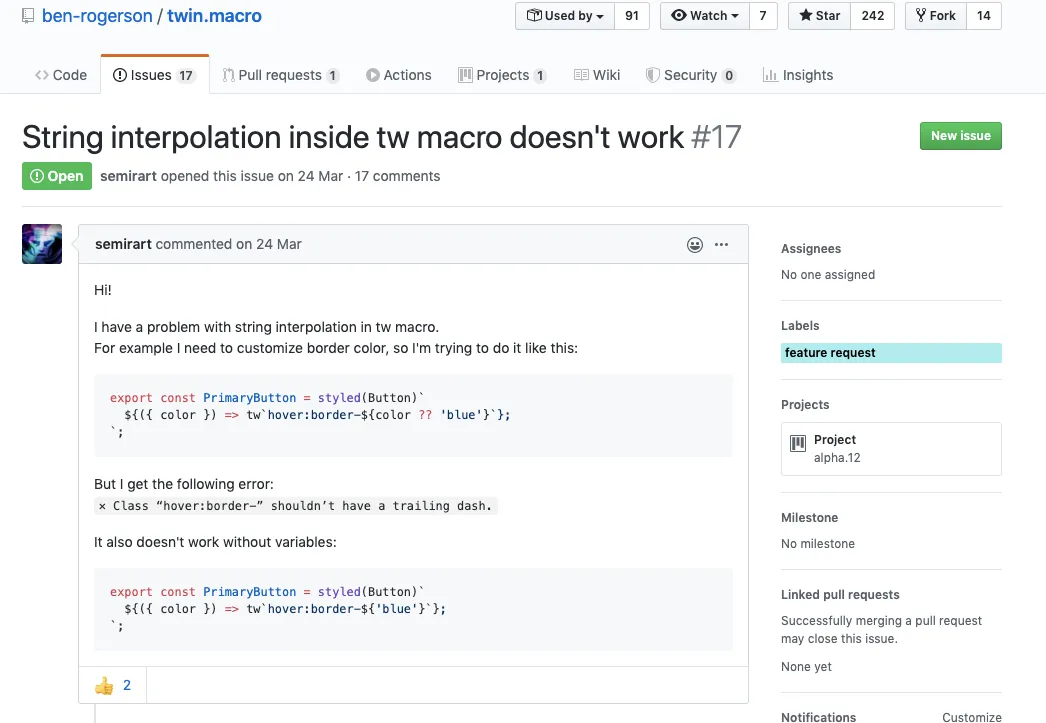The width and height of the screenshot is (1046, 723).
Task: Open the twin.macro repository link
Action: pos(214,16)
